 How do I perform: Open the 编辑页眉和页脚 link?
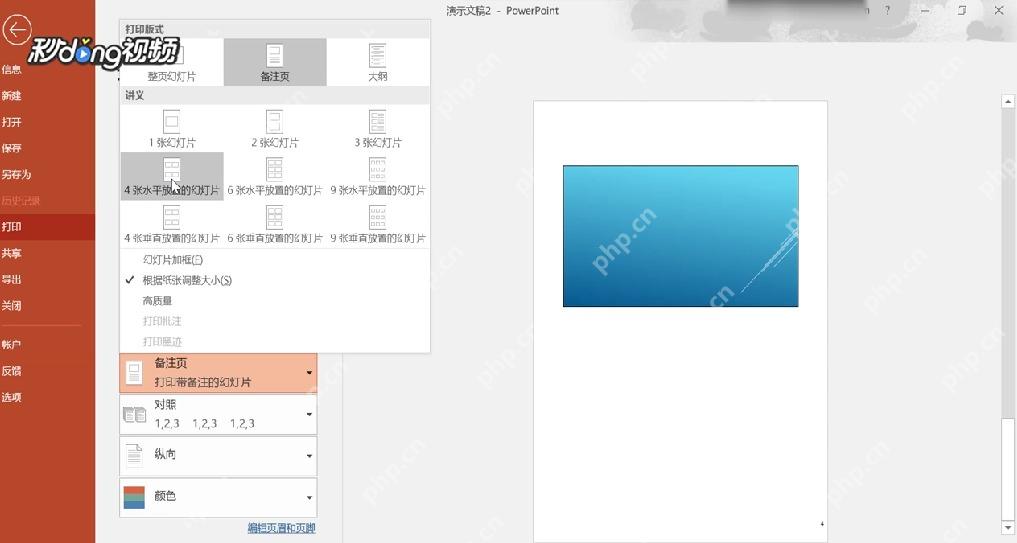[x=281, y=528]
